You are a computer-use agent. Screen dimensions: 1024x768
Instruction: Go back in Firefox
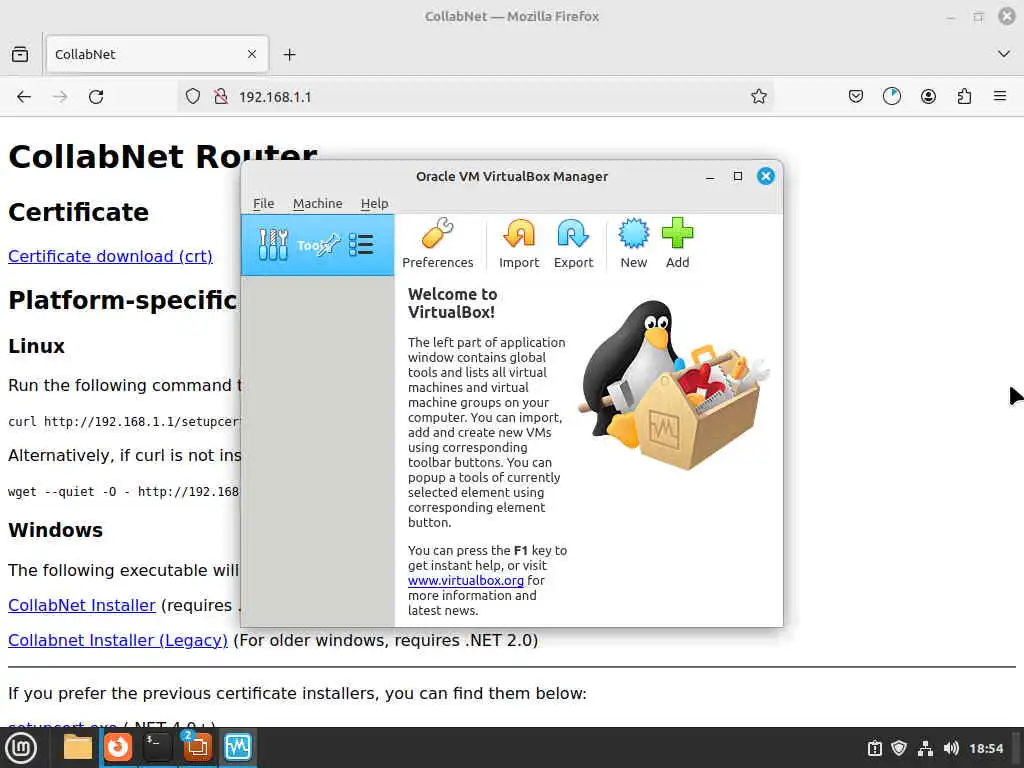(24, 97)
